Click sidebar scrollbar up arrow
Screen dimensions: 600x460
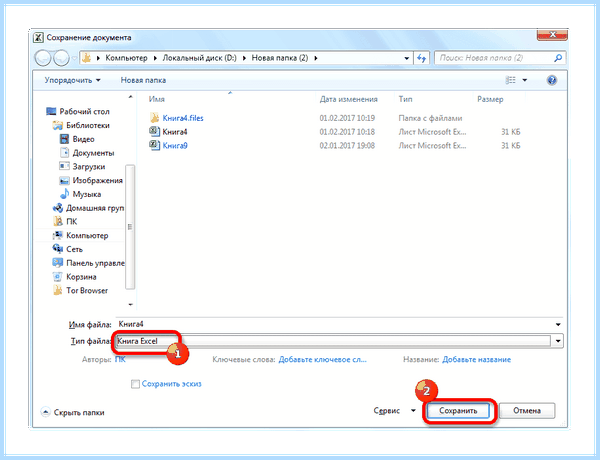coord(130,97)
